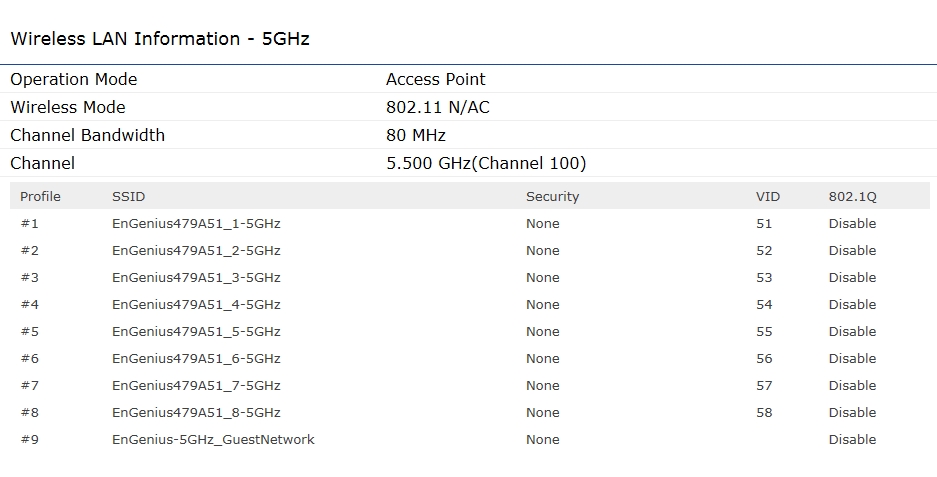
Task: Click VID value 52
Action: tap(764, 250)
